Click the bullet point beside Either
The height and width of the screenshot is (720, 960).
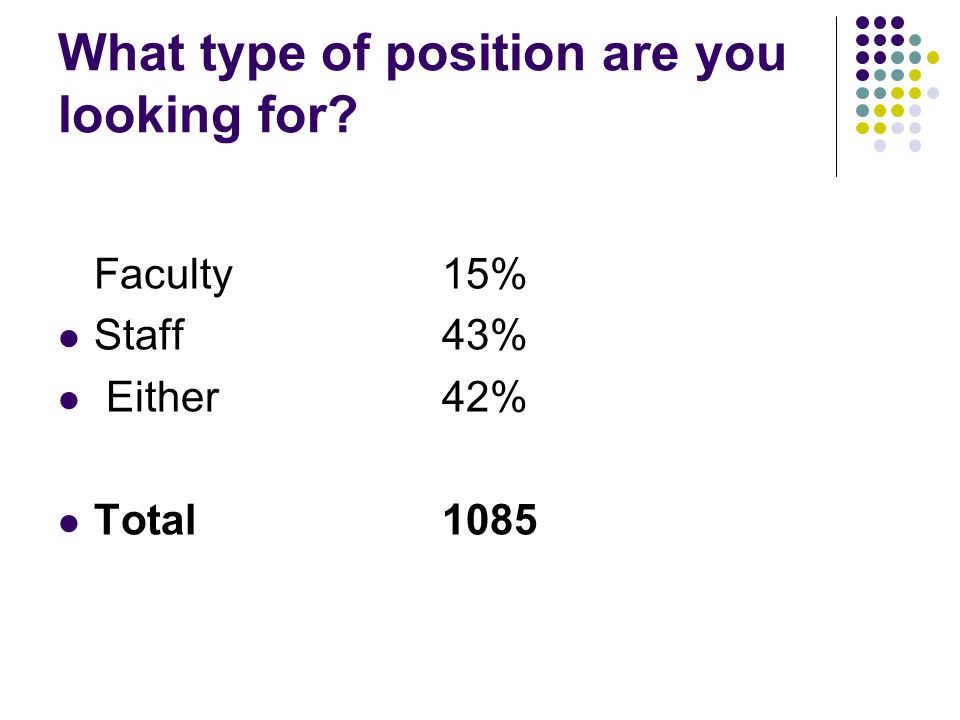pyautogui.click(x=69, y=400)
